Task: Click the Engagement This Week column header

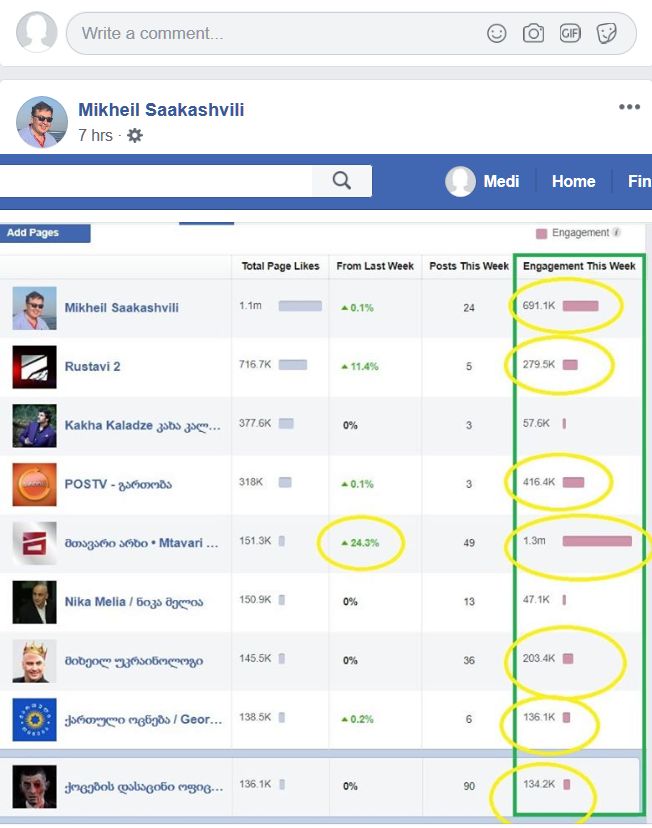Action: (579, 266)
